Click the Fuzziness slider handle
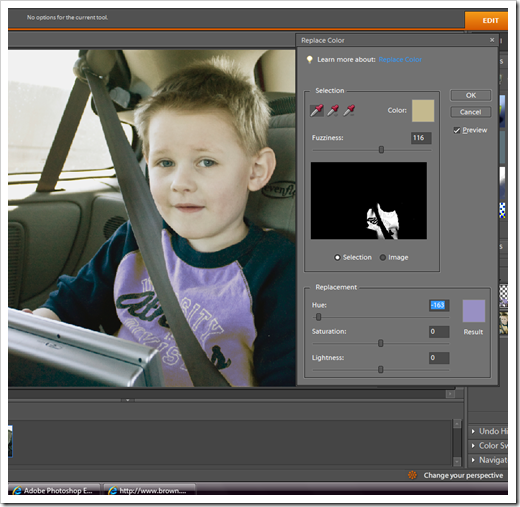This screenshot has height=507, width=520. click(x=381, y=150)
